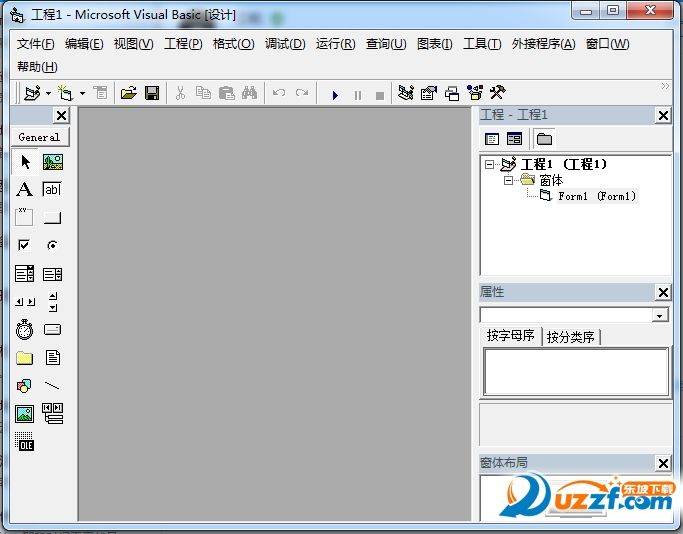Pick the TextBox control tool
Viewport: 683px width, 534px height.
coord(52,190)
